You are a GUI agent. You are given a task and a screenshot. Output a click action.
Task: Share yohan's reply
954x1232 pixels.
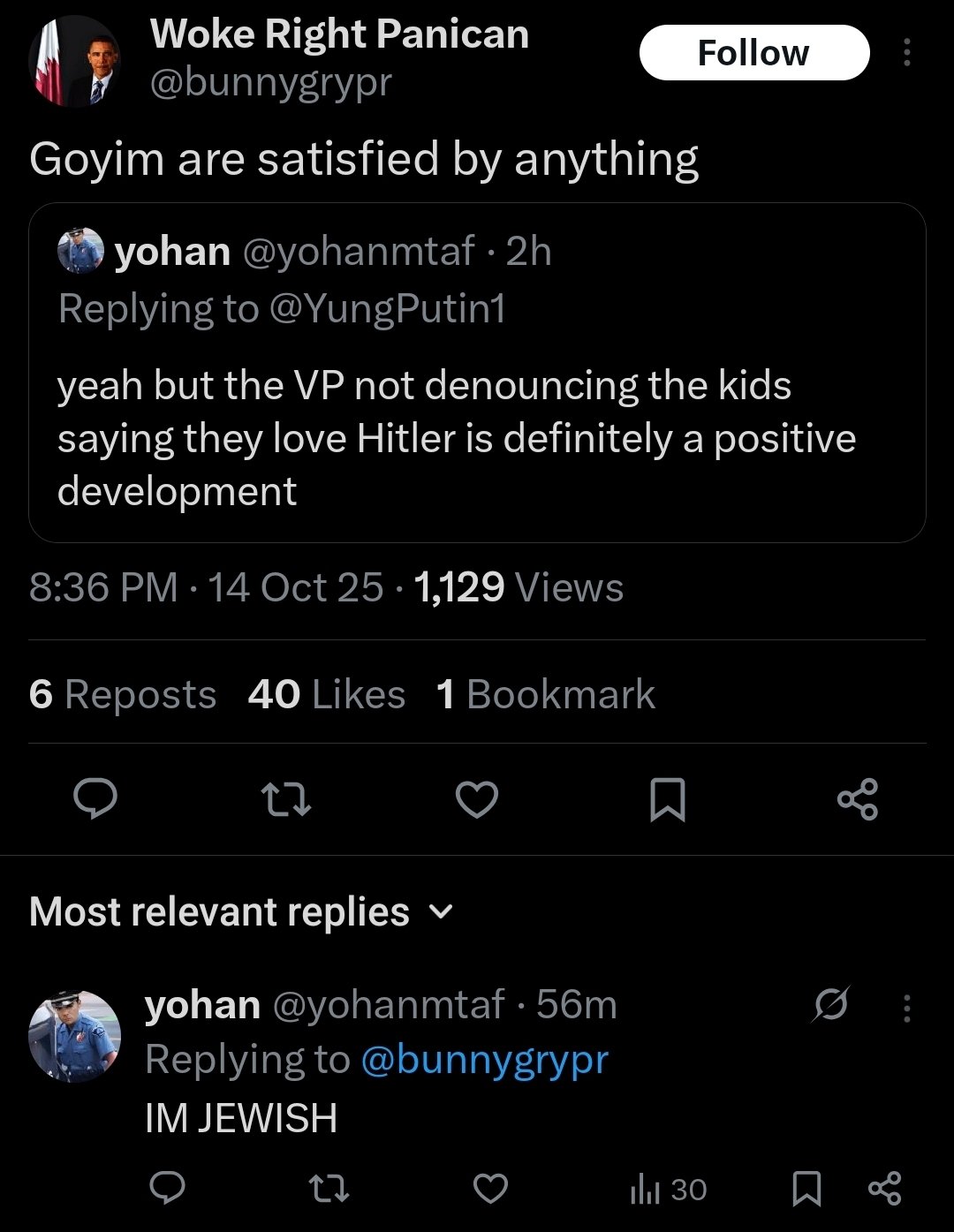pos(883,1189)
